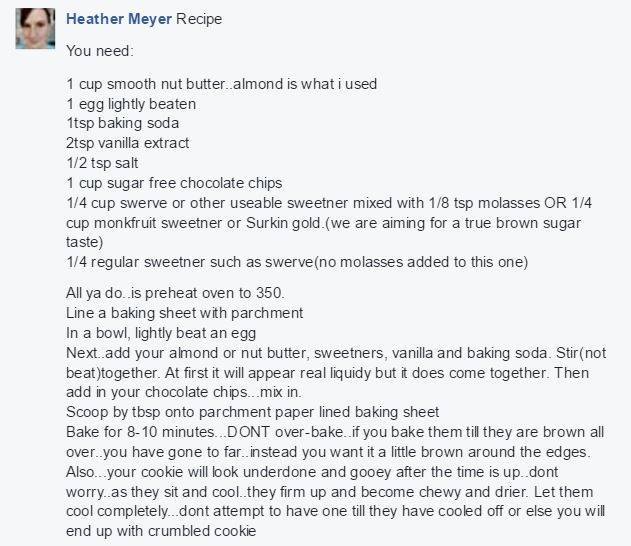This screenshot has width=631, height=546.
Task: Click the 'Surkin gold' monkfruit sweetener line
Action: tap(324, 223)
